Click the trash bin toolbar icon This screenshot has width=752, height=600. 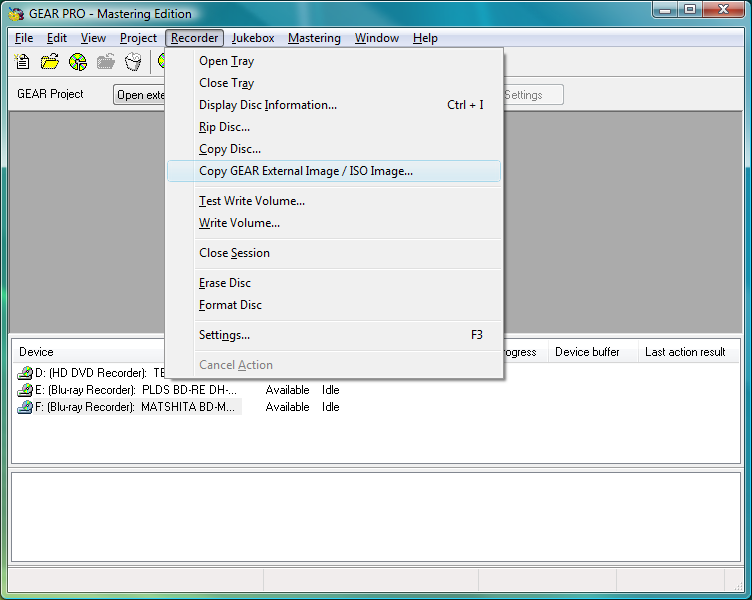click(x=133, y=62)
